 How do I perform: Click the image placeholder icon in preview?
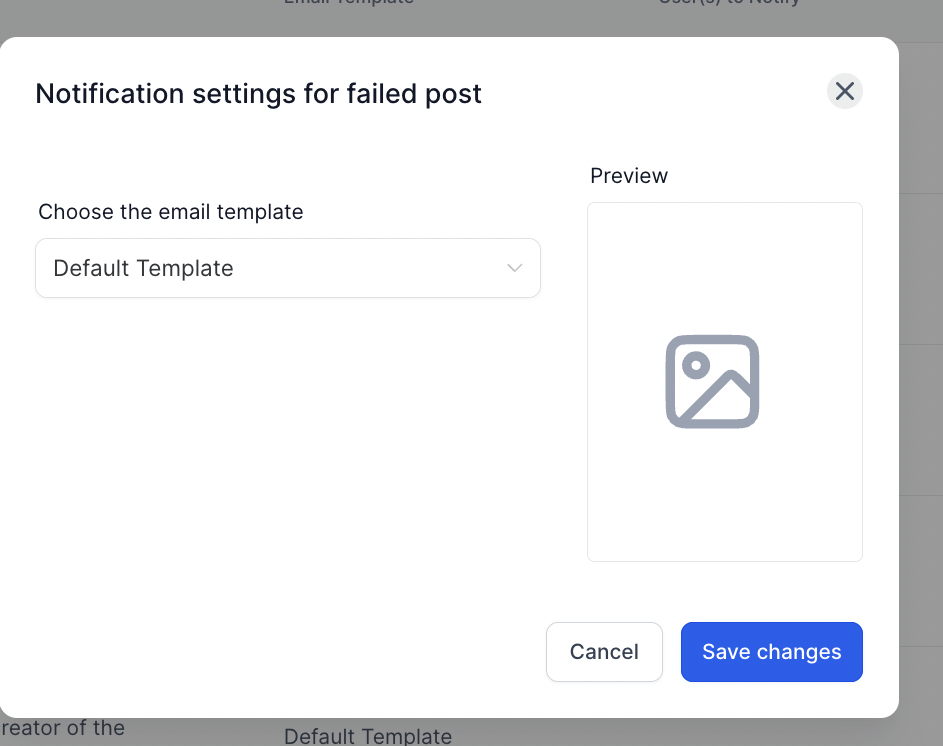(712, 381)
